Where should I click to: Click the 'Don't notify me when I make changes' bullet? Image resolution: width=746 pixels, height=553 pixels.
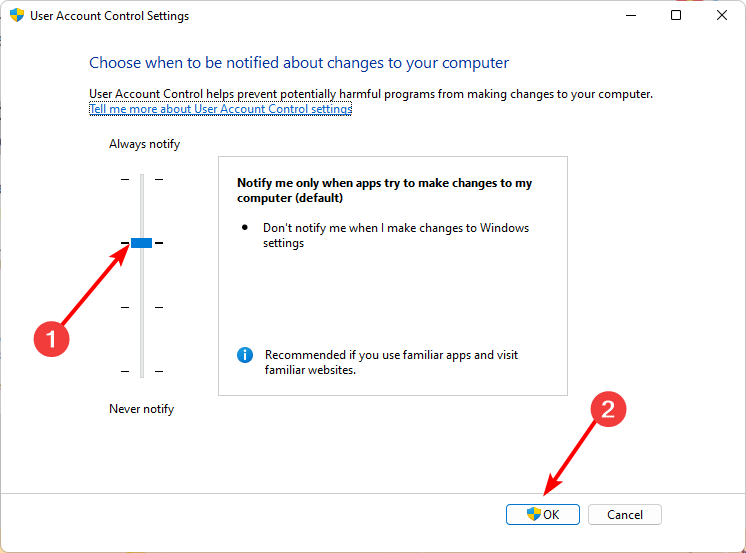pyautogui.click(x=396, y=235)
